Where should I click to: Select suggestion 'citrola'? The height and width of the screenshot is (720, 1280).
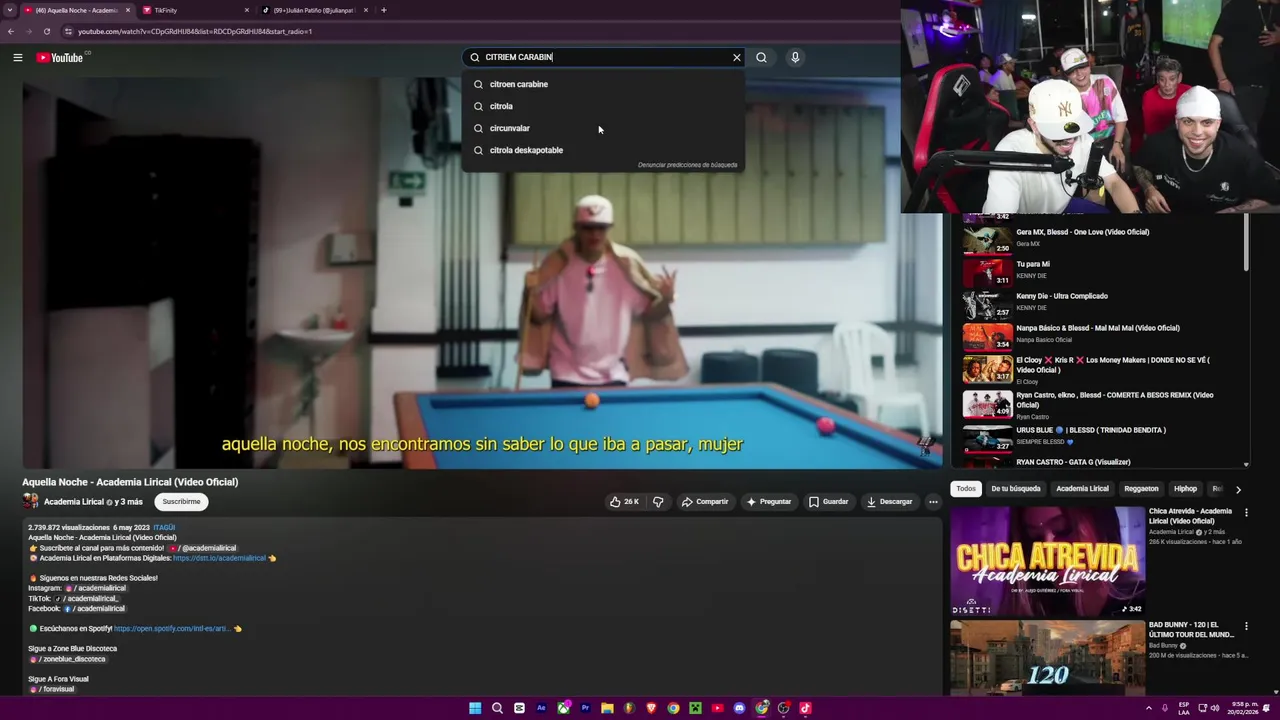[x=602, y=106]
